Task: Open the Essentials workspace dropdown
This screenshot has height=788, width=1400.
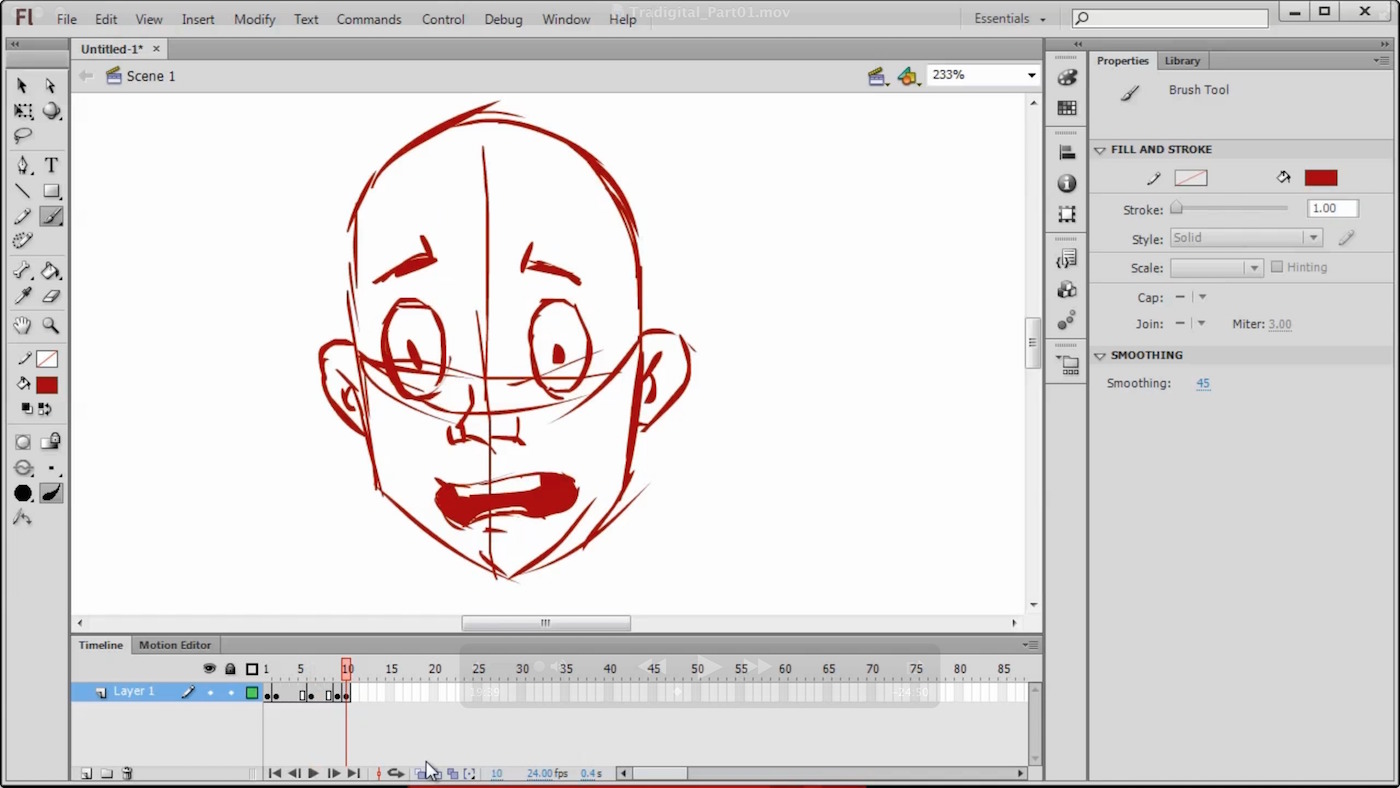Action: pos(1010,19)
